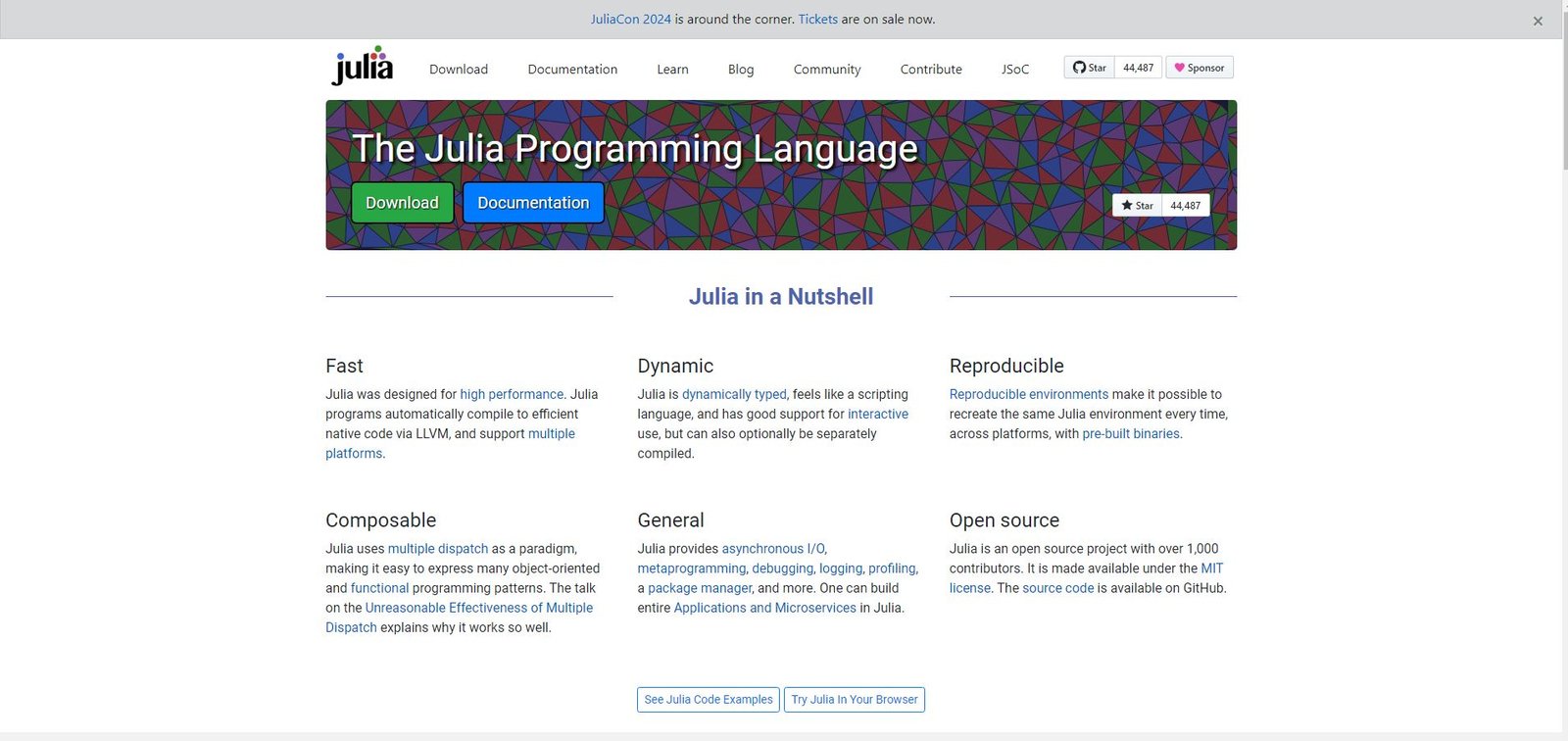Select Community in the navbar
The height and width of the screenshot is (741, 1568).
coord(827,69)
